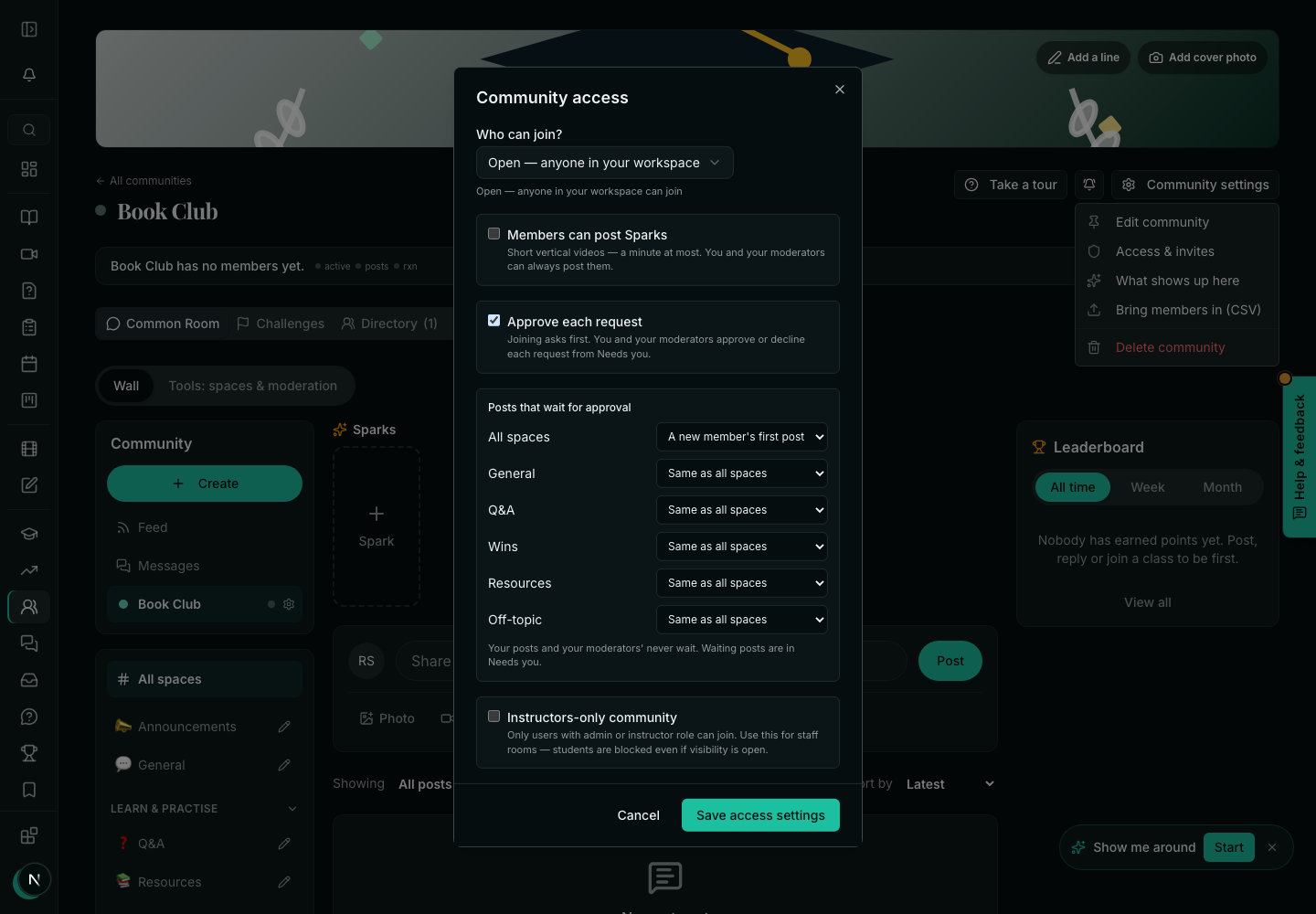Viewport: 1316px width, 914px height.
Task: Collapse the LEARN & PRACTISE section
Action: (292, 809)
